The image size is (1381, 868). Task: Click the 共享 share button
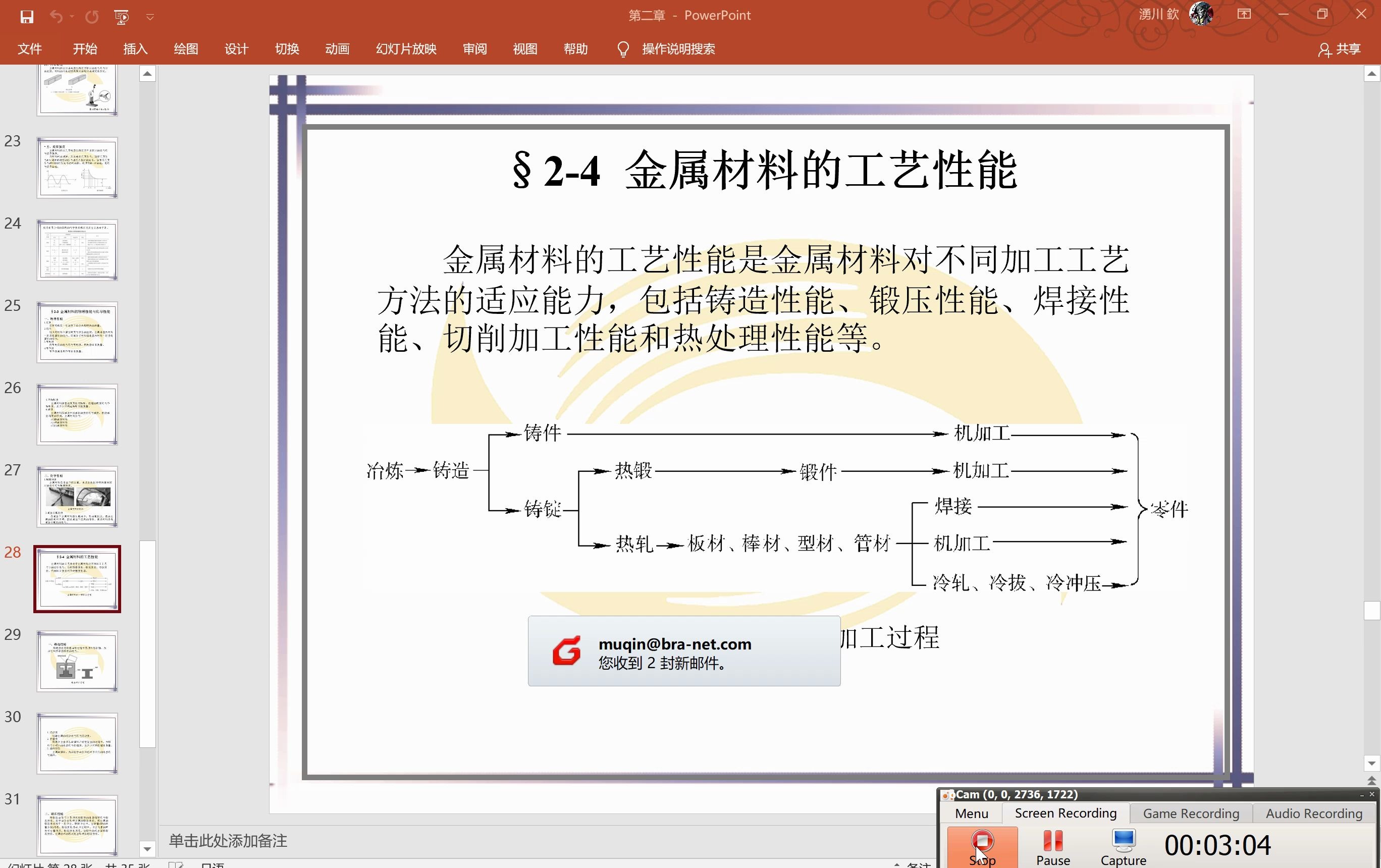[x=1340, y=49]
